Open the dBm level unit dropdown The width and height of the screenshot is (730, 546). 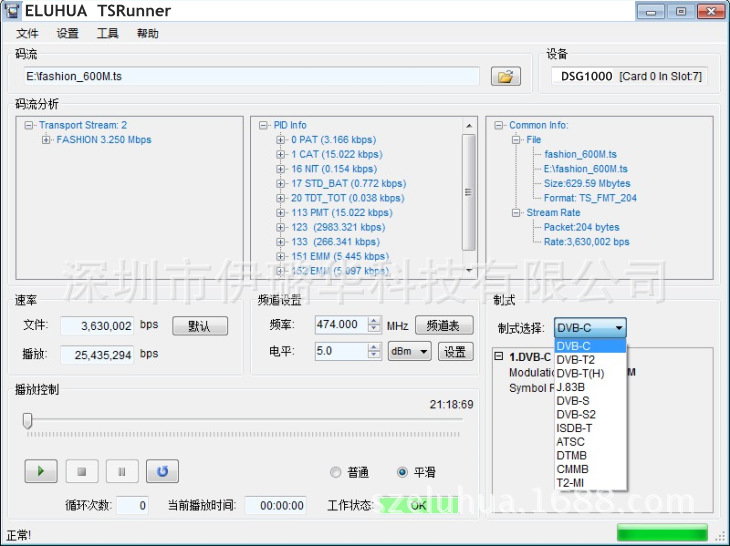pyautogui.click(x=410, y=351)
